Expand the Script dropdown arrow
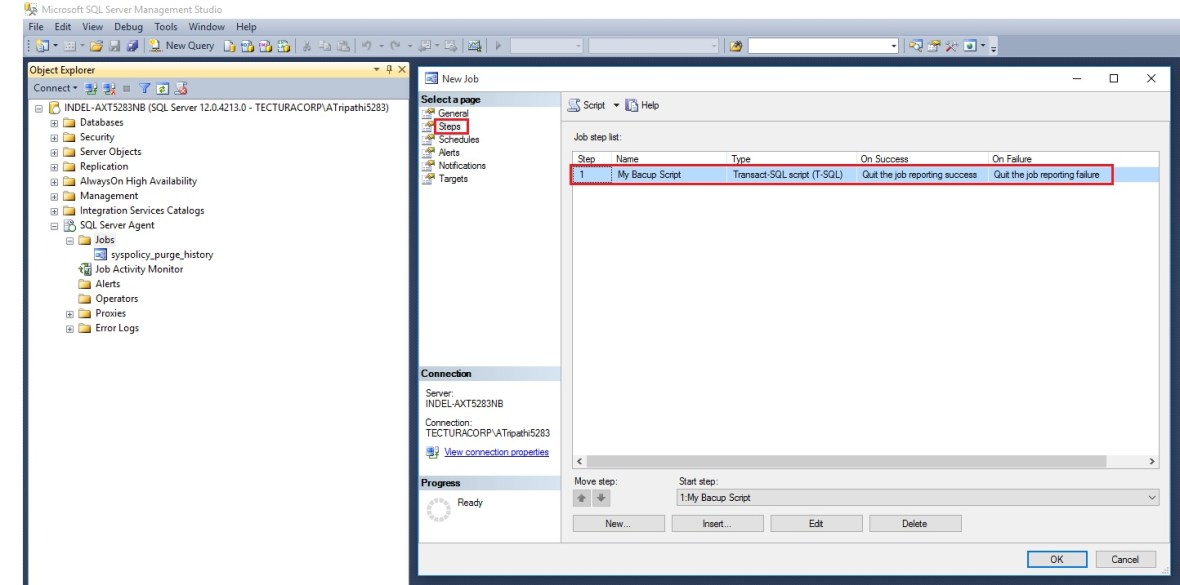Screen dimensions: 1180x585 [x=617, y=105]
